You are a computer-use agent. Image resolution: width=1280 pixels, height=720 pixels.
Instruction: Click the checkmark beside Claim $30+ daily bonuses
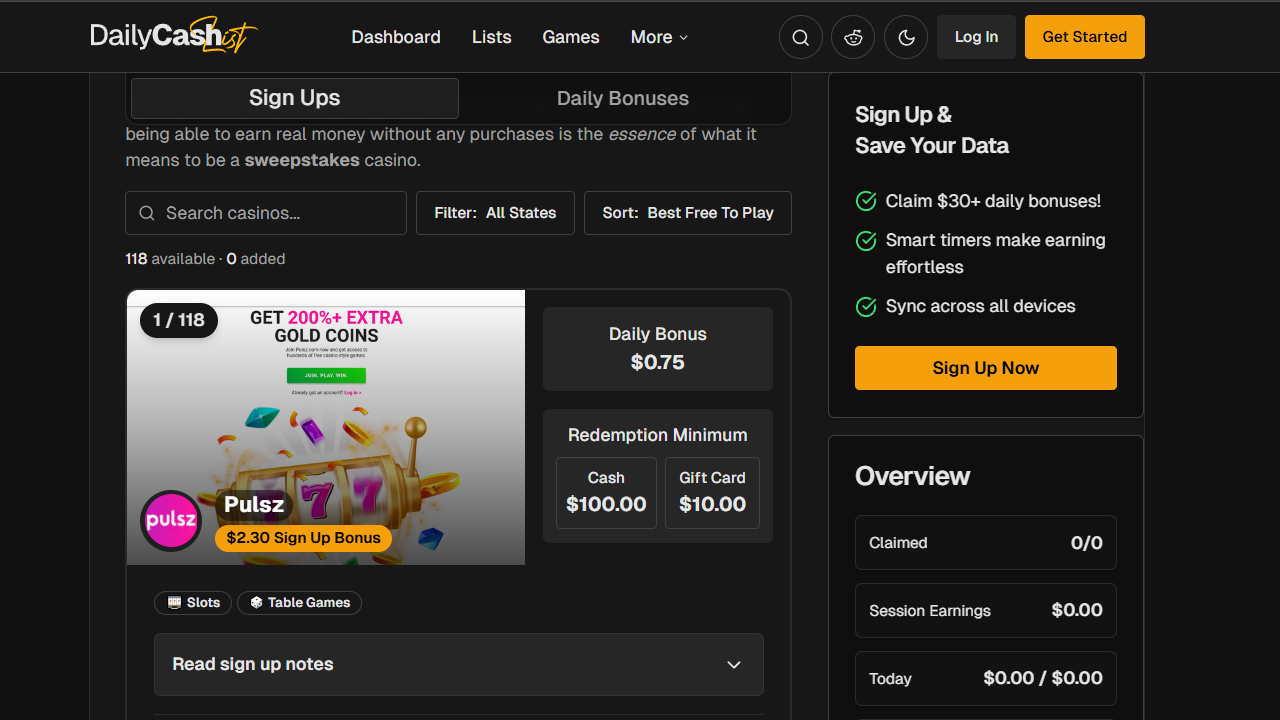[x=866, y=201]
